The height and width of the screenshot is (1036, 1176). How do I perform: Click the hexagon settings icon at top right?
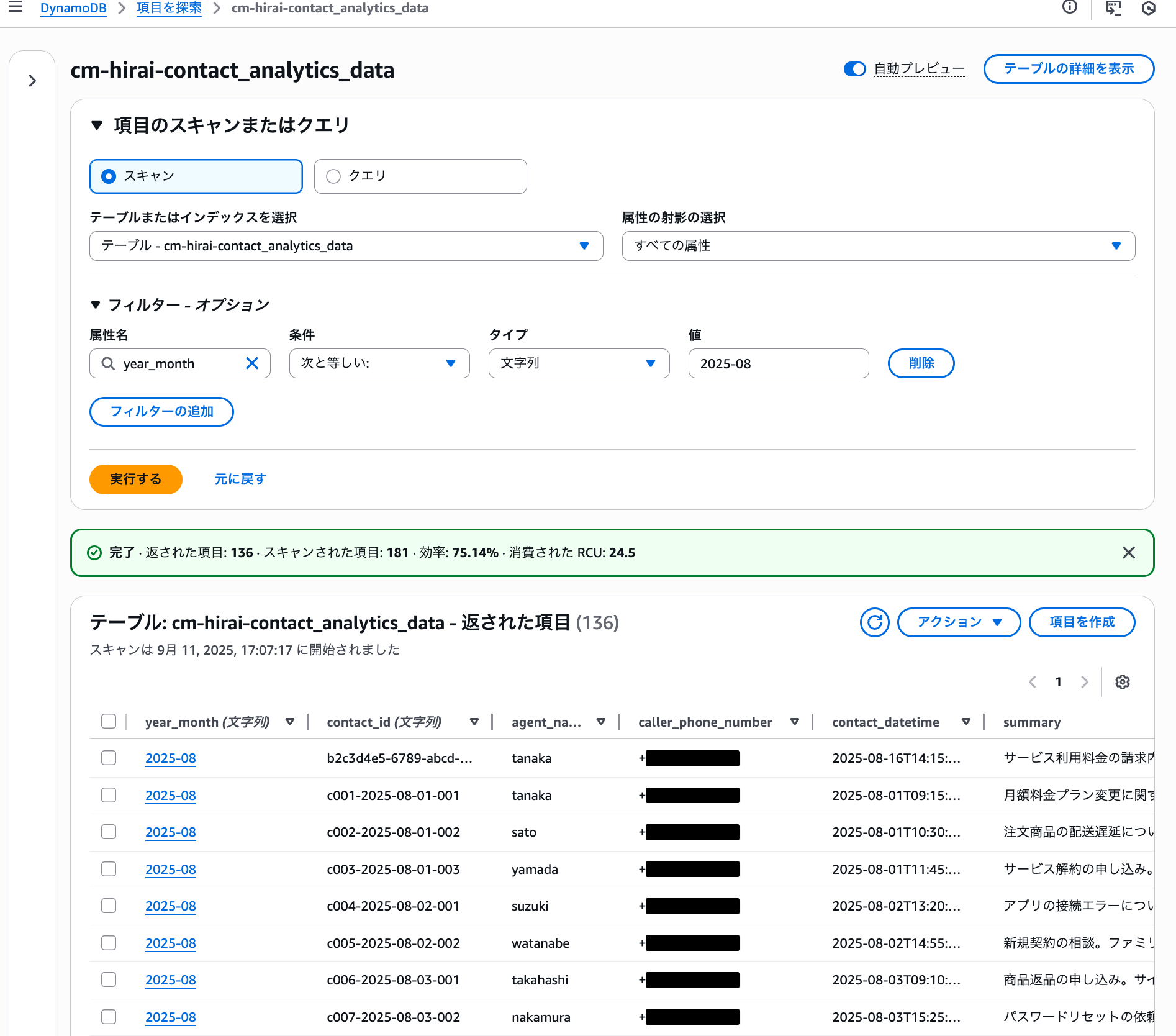tap(1149, 7)
